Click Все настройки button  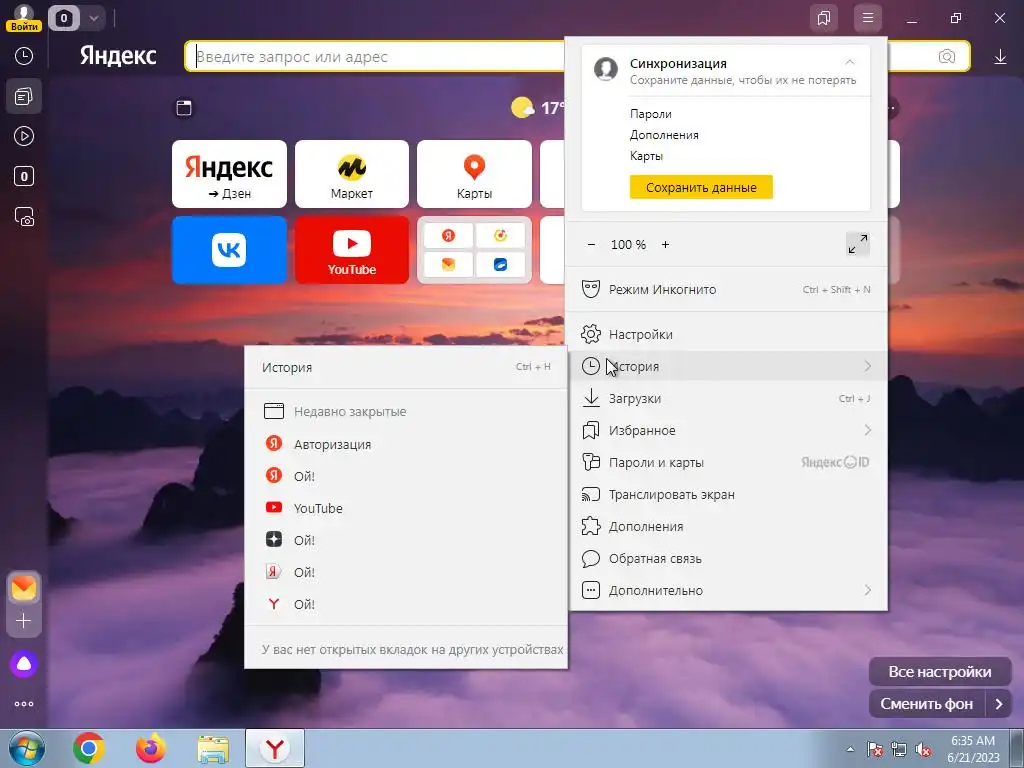point(940,671)
